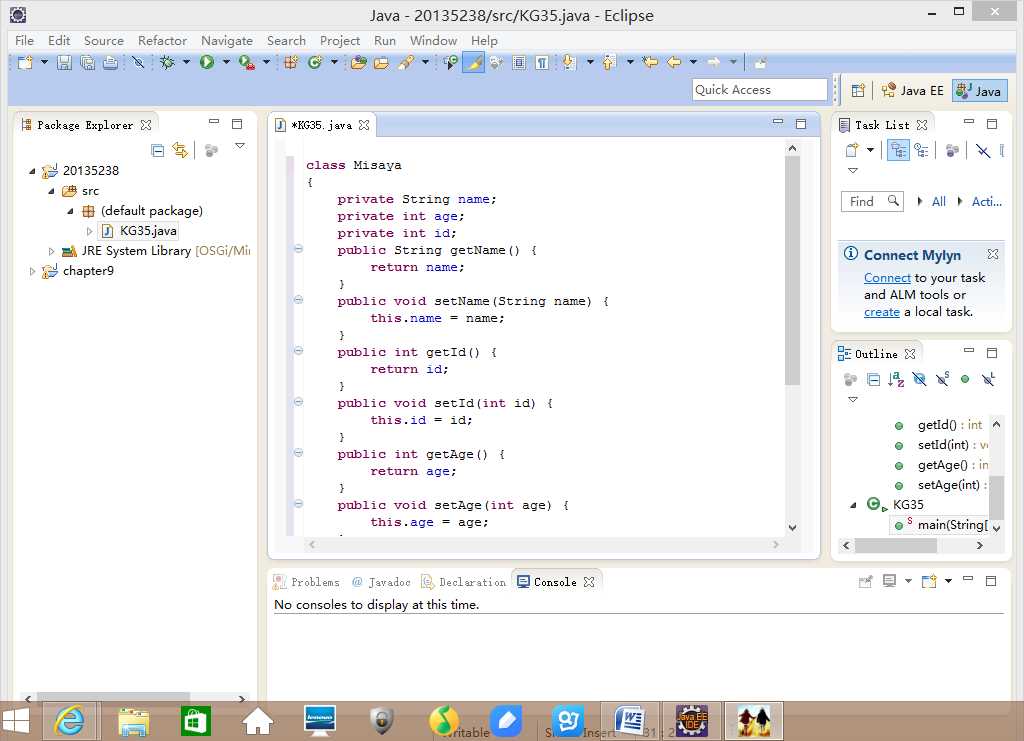
Task: Expand the chapter9 project
Action: 32,271
